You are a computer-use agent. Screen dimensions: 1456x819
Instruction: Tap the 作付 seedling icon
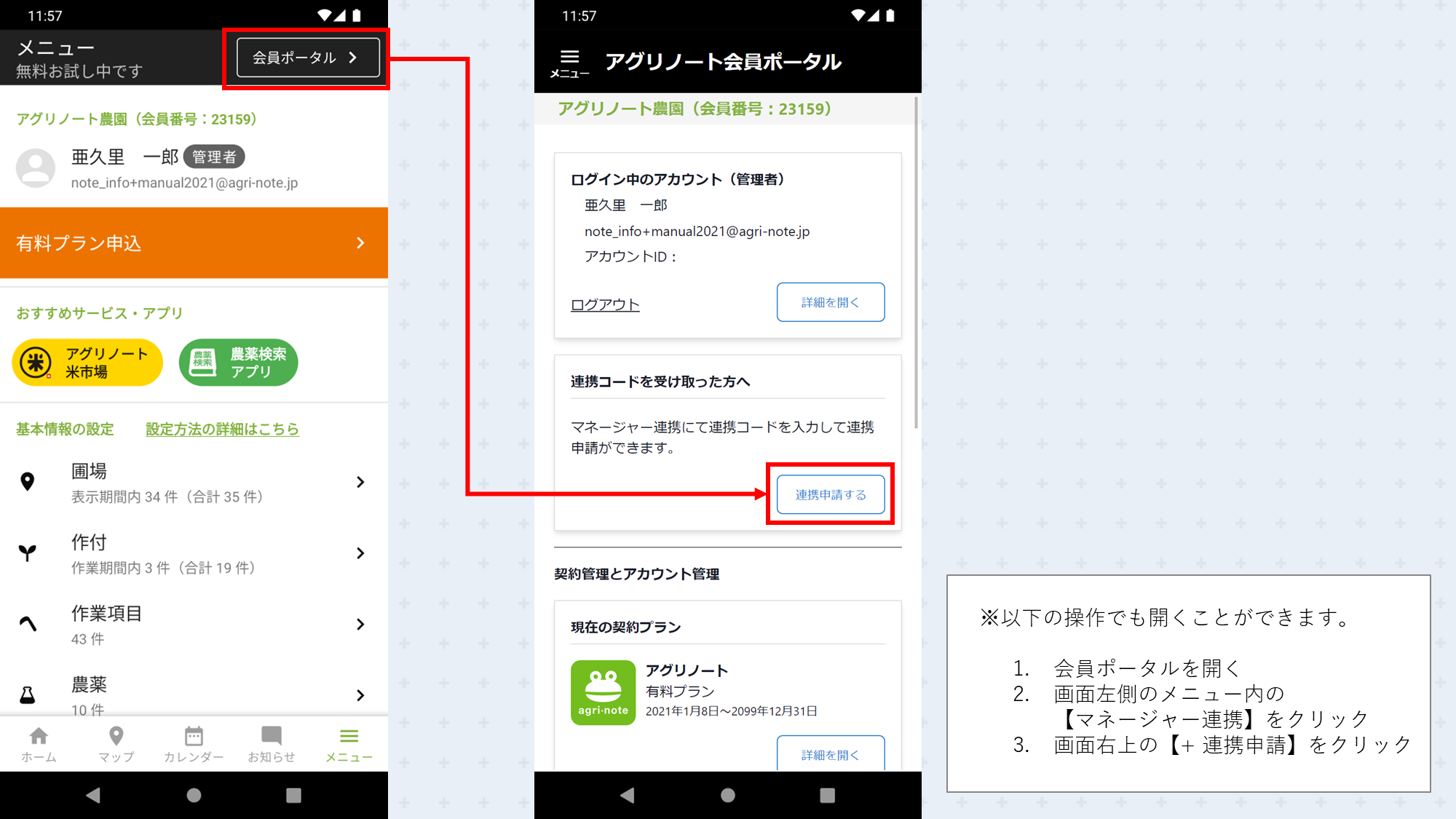pos(28,553)
